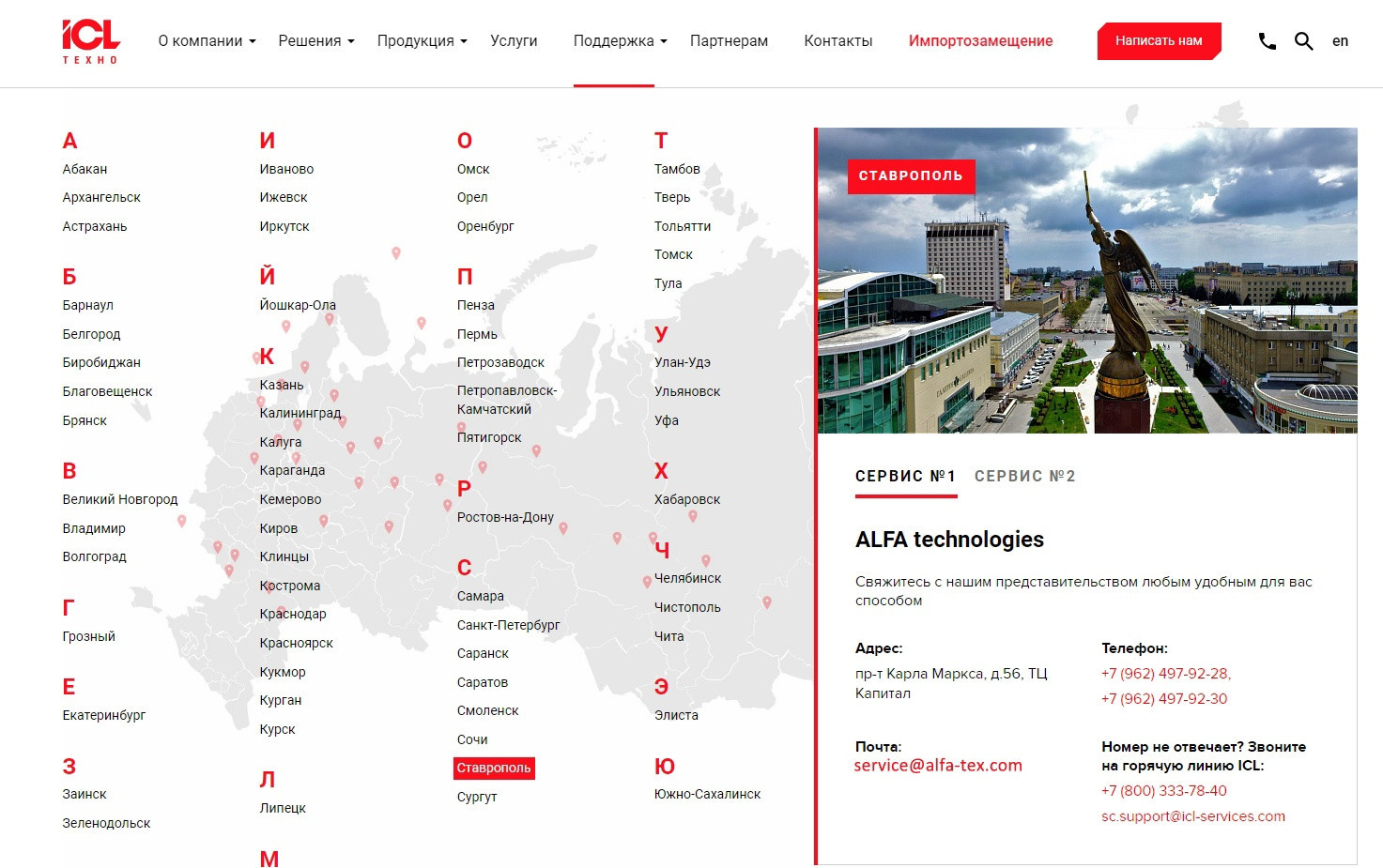Select the city Краснодар
Screen dimensions: 1383x868
[293, 615]
